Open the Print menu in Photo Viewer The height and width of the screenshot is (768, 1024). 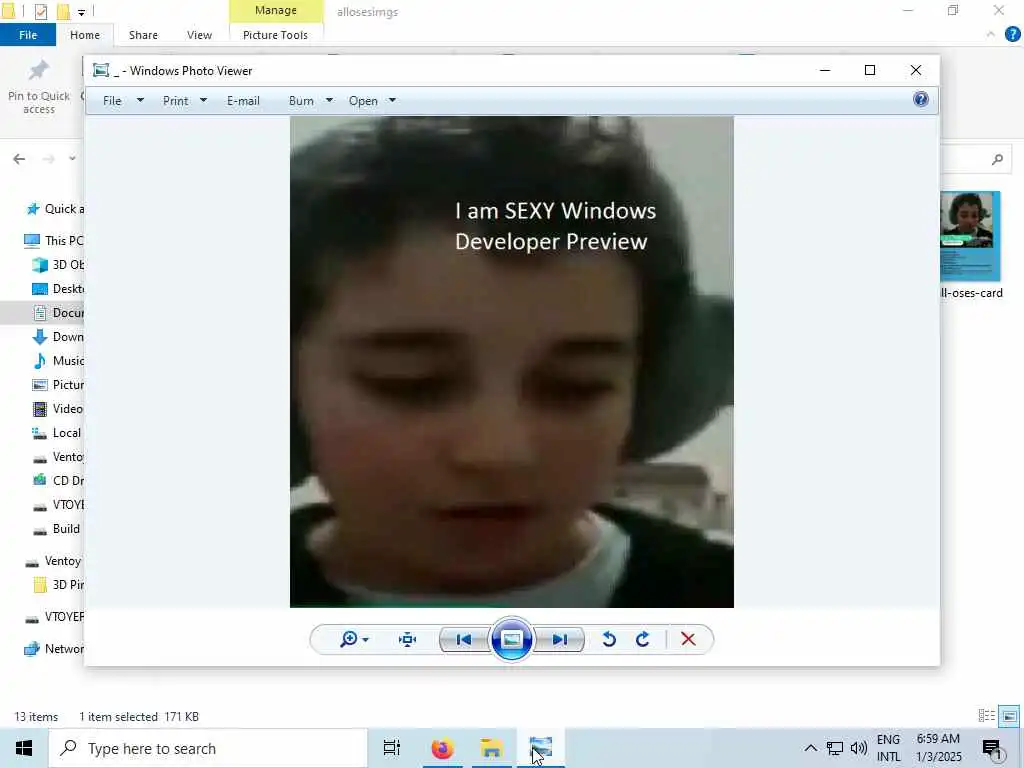tap(175, 101)
